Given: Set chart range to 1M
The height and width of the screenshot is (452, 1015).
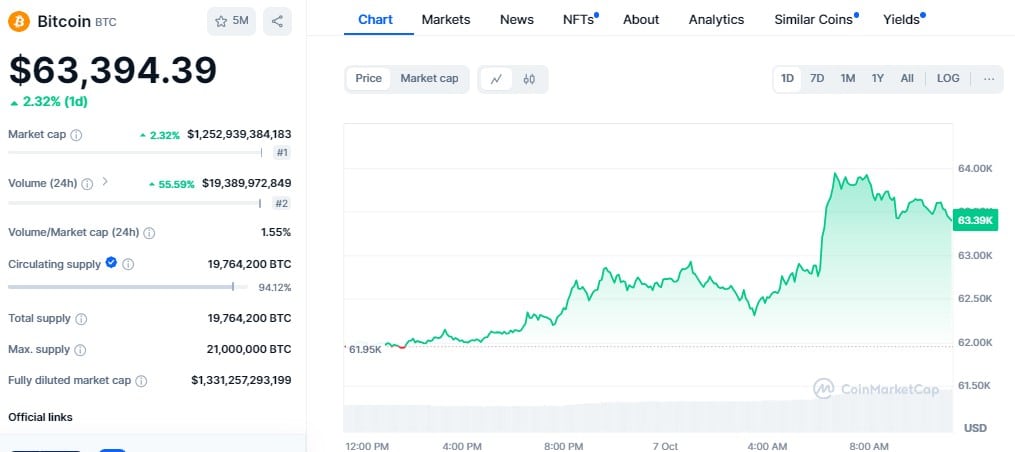Looking at the screenshot, I should [847, 78].
